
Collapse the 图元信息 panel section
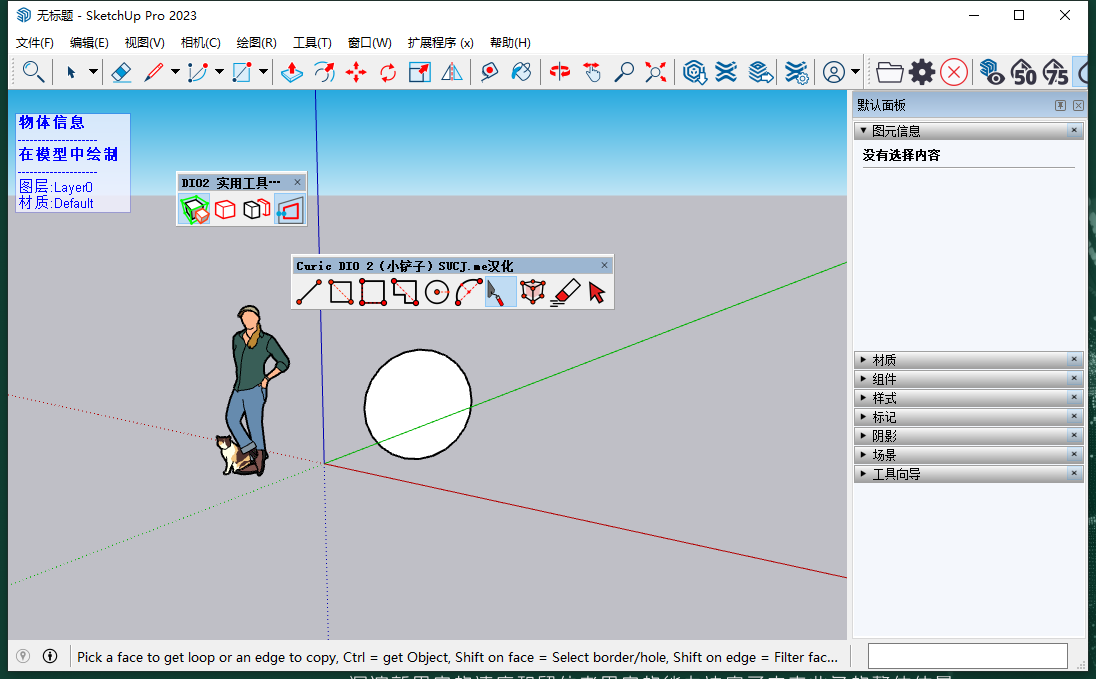click(864, 130)
